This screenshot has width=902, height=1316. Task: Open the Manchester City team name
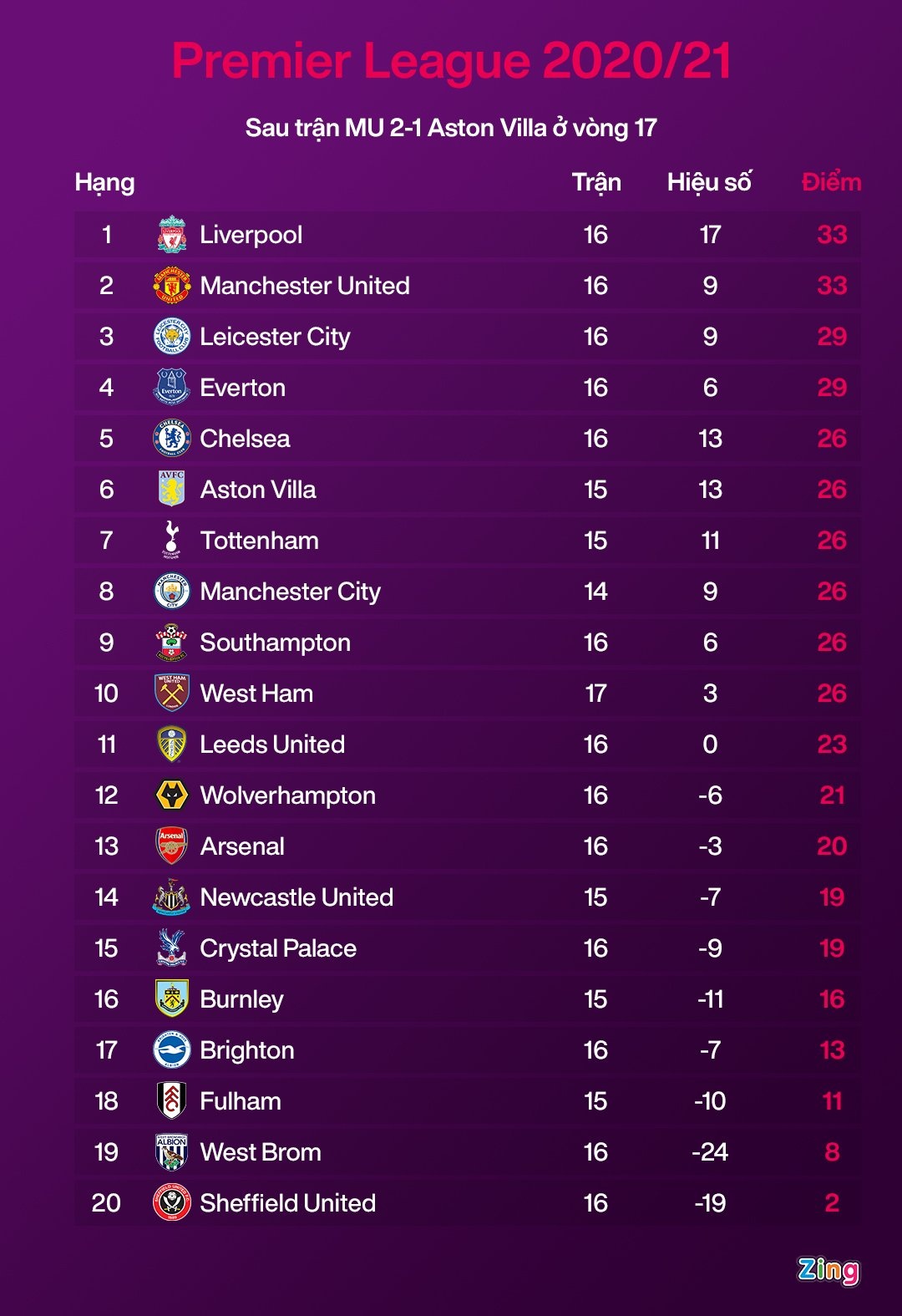pos(290,592)
